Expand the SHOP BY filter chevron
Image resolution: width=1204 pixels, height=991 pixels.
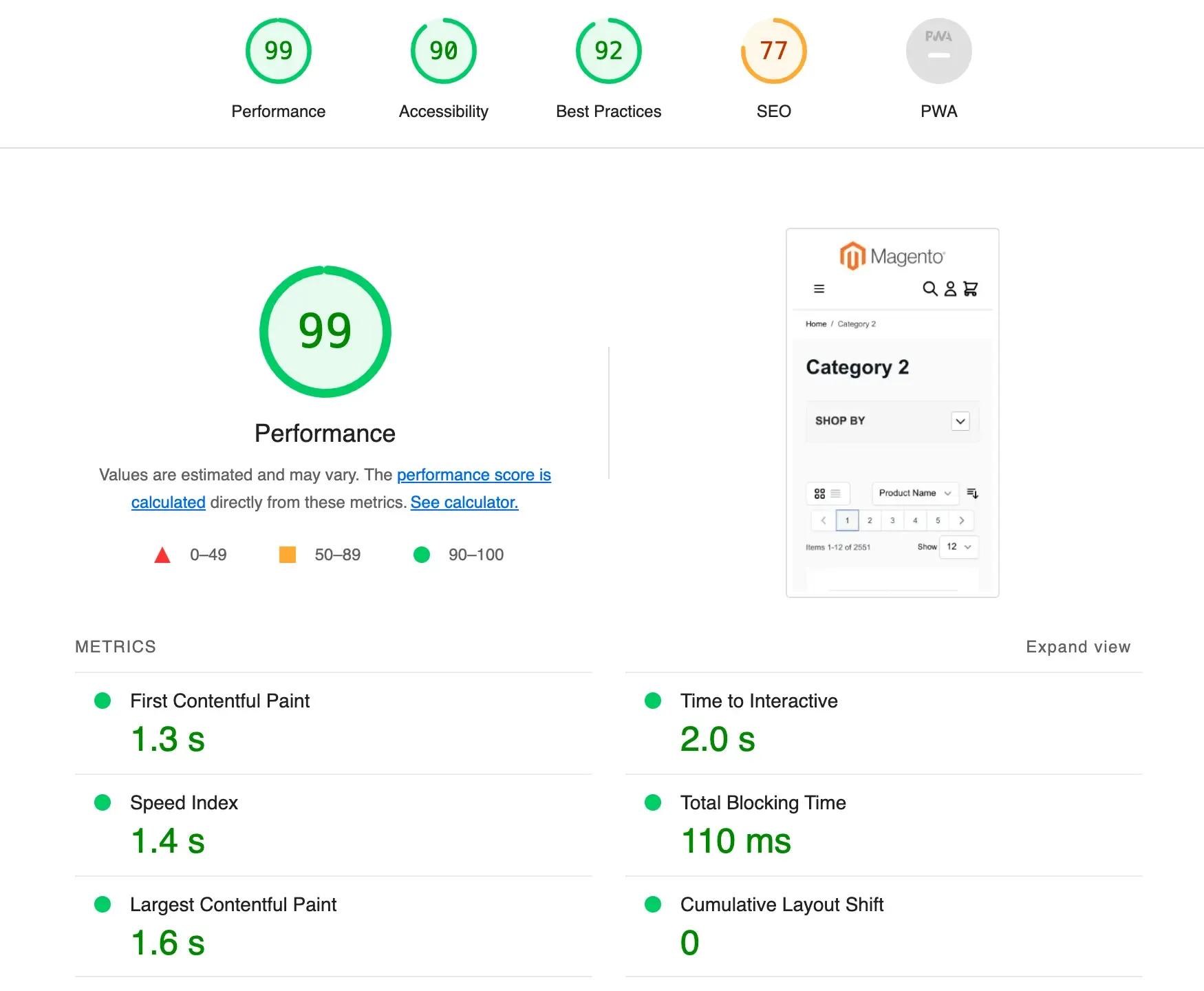tap(960, 421)
